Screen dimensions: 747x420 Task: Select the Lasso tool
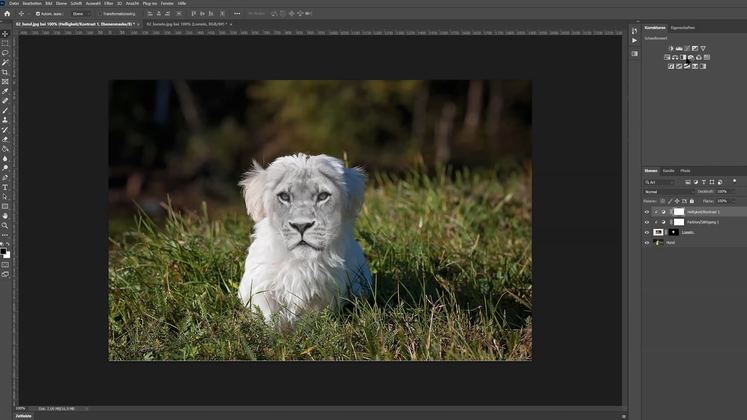click(5, 53)
